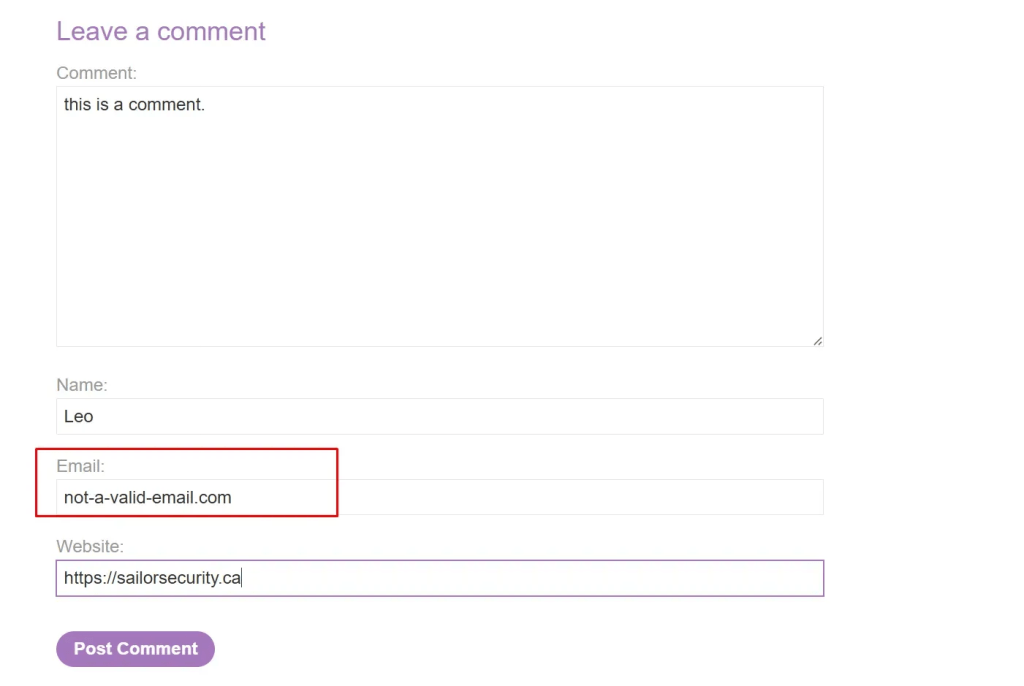Click the word "comment" in the heading
The image size is (1024, 686).
tap(211, 31)
